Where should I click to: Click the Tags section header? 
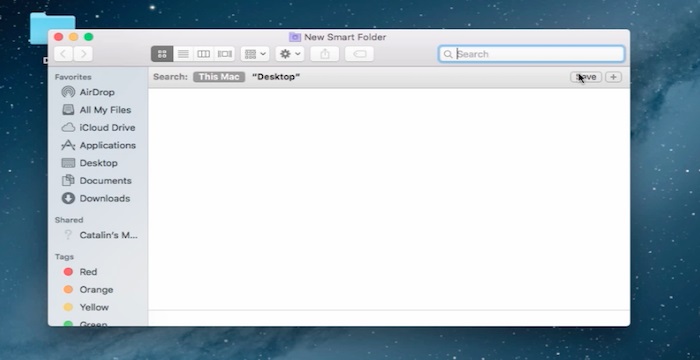pos(64,257)
